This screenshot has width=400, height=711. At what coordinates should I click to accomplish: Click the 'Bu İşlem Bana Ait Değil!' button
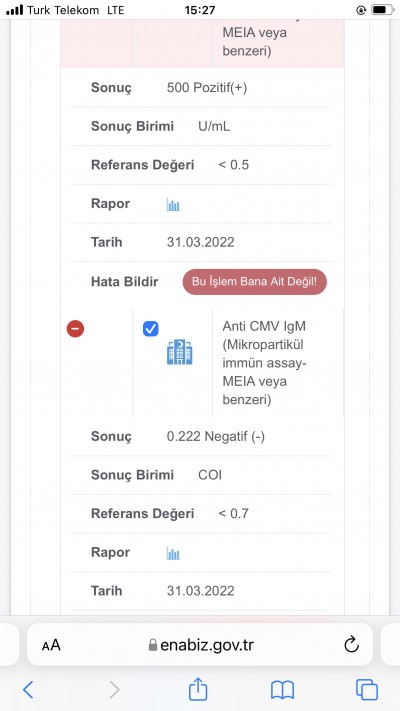pos(254,282)
